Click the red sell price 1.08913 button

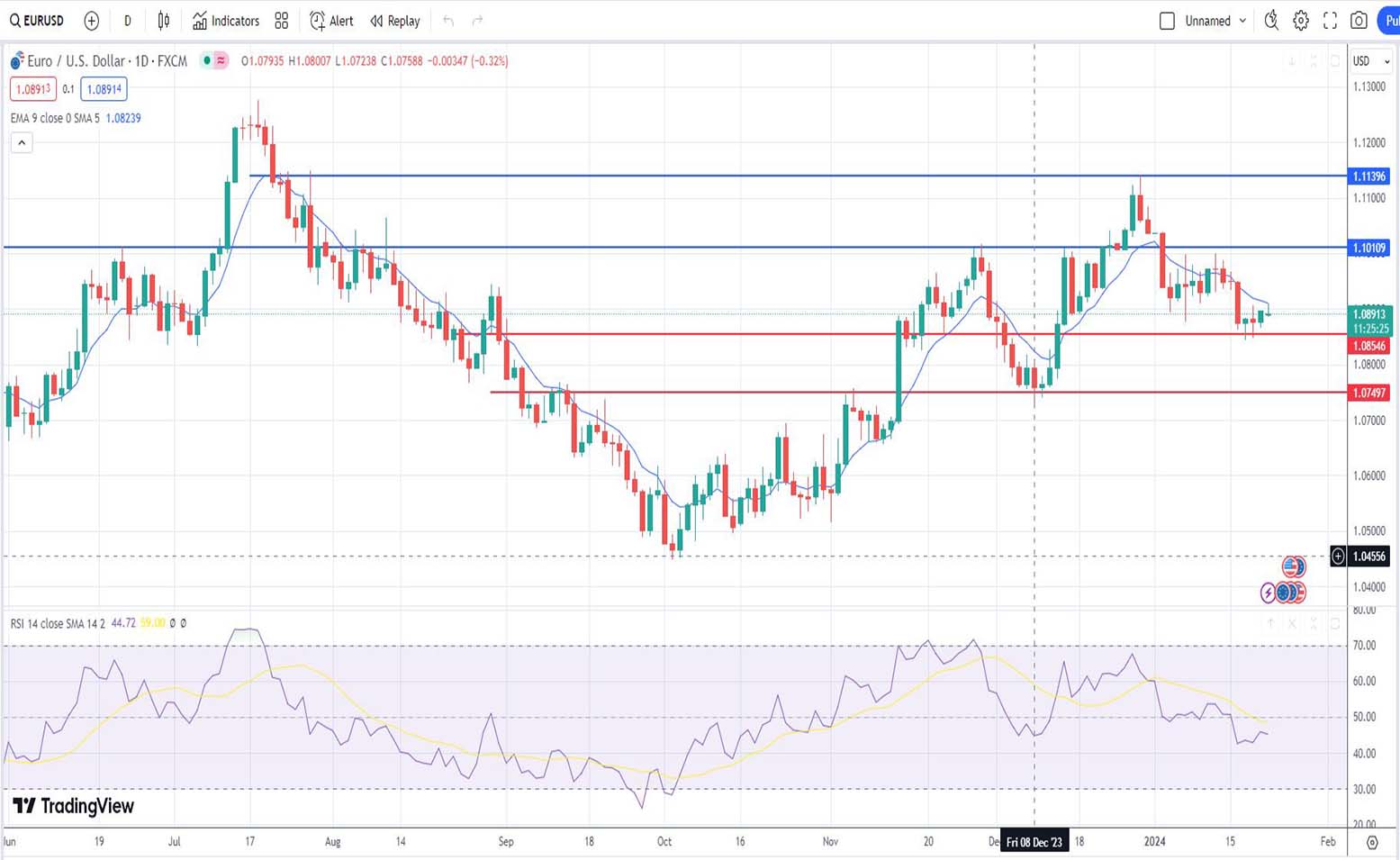[33, 89]
